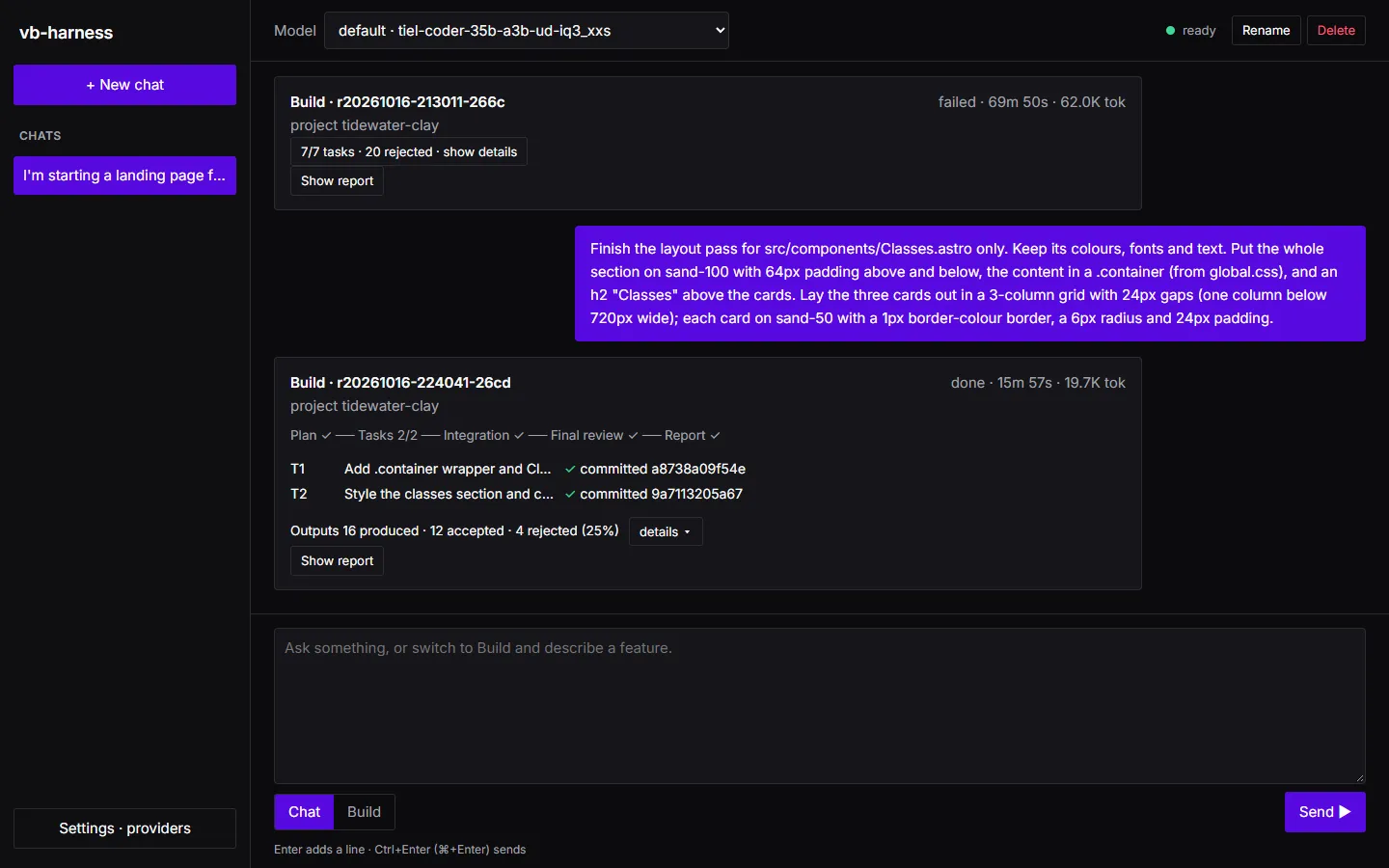Open the 'I'm starting a landing page' chat

pos(124,176)
